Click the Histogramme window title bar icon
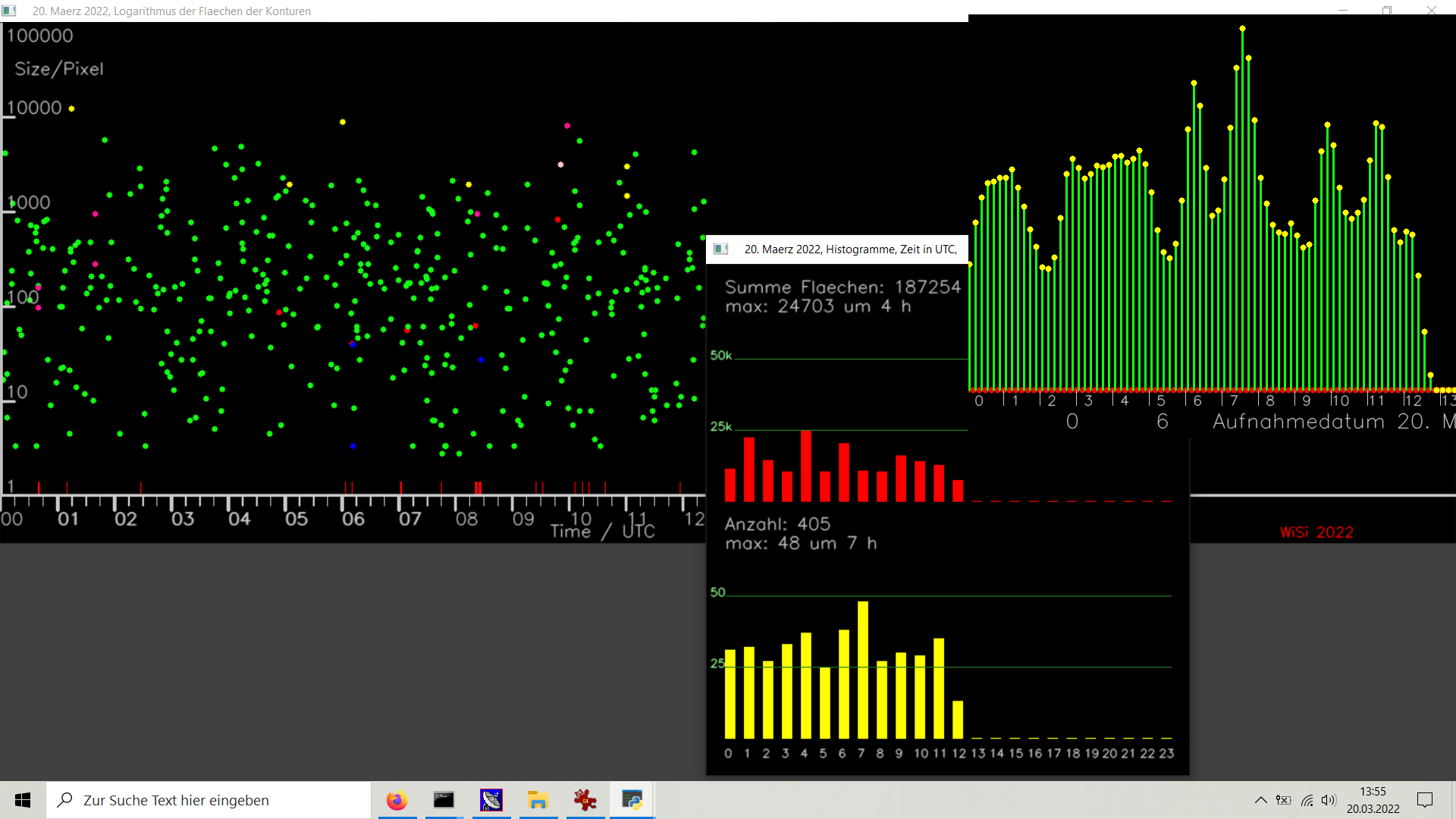The height and width of the screenshot is (819, 1456). coord(721,249)
